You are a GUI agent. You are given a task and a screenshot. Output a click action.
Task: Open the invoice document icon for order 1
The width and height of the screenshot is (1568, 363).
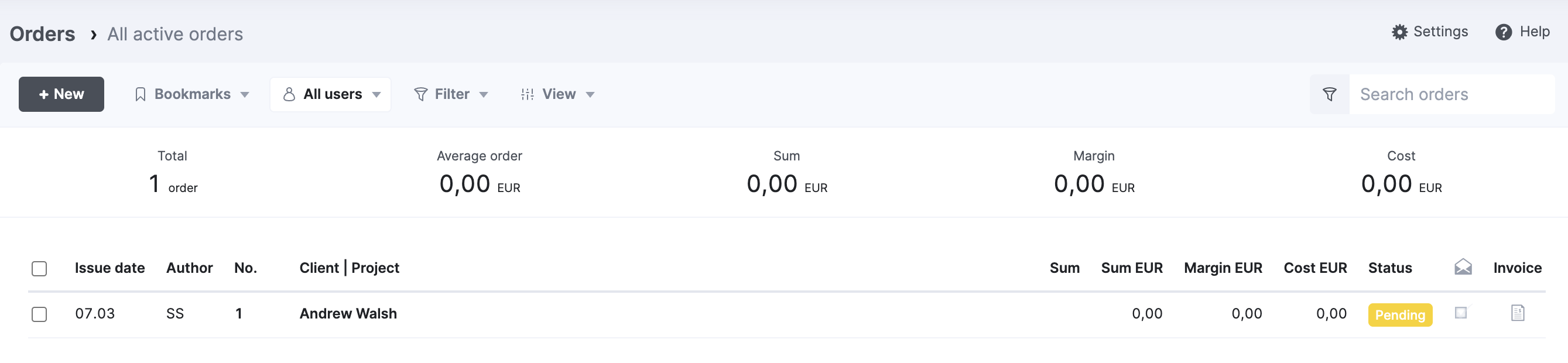point(1518,313)
